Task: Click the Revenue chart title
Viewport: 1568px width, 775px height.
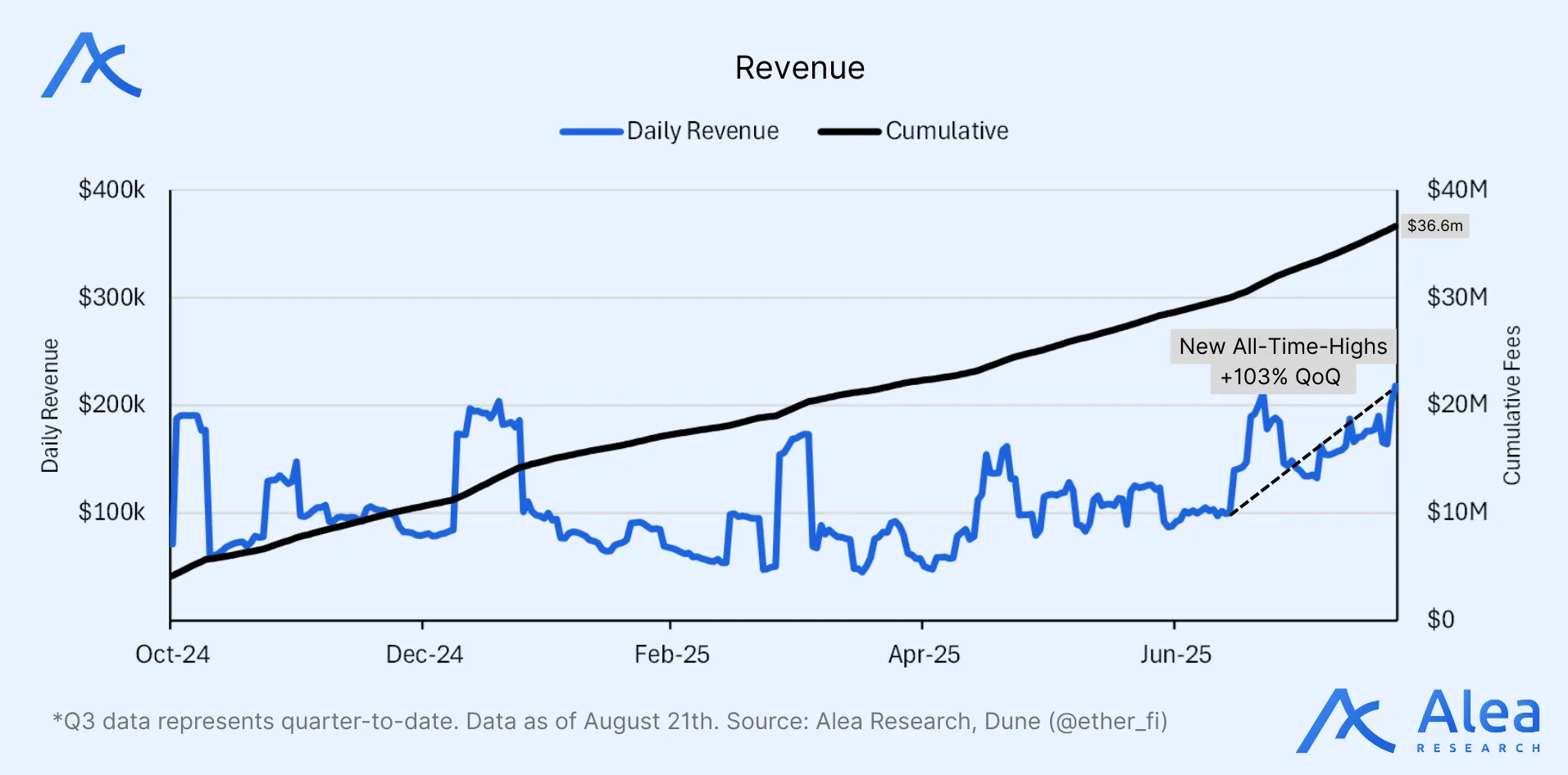Action: pos(799,68)
